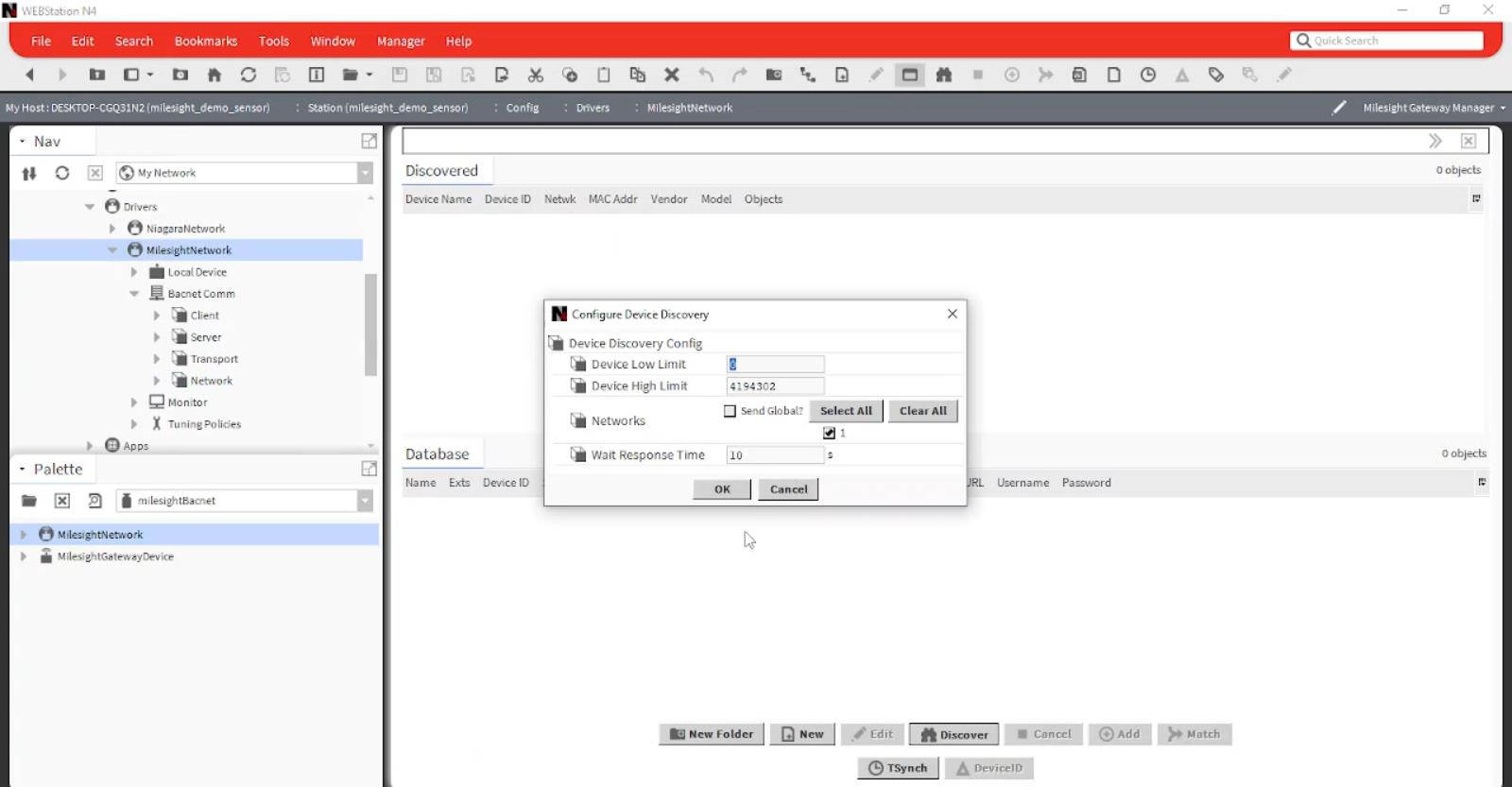
Task: Select the Transport tree item
Action: click(x=214, y=359)
